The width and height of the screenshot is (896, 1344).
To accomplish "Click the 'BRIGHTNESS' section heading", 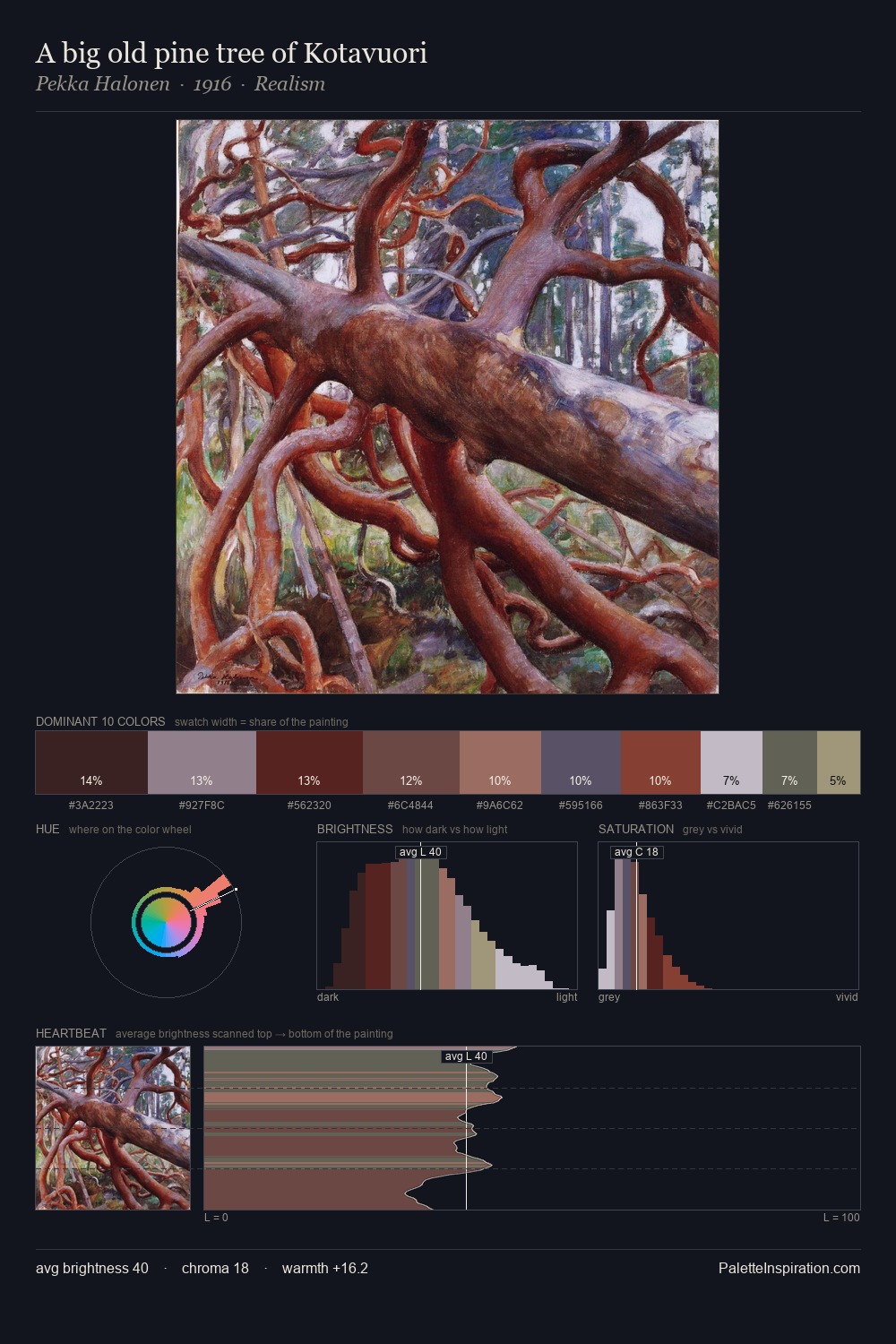I will [355, 829].
